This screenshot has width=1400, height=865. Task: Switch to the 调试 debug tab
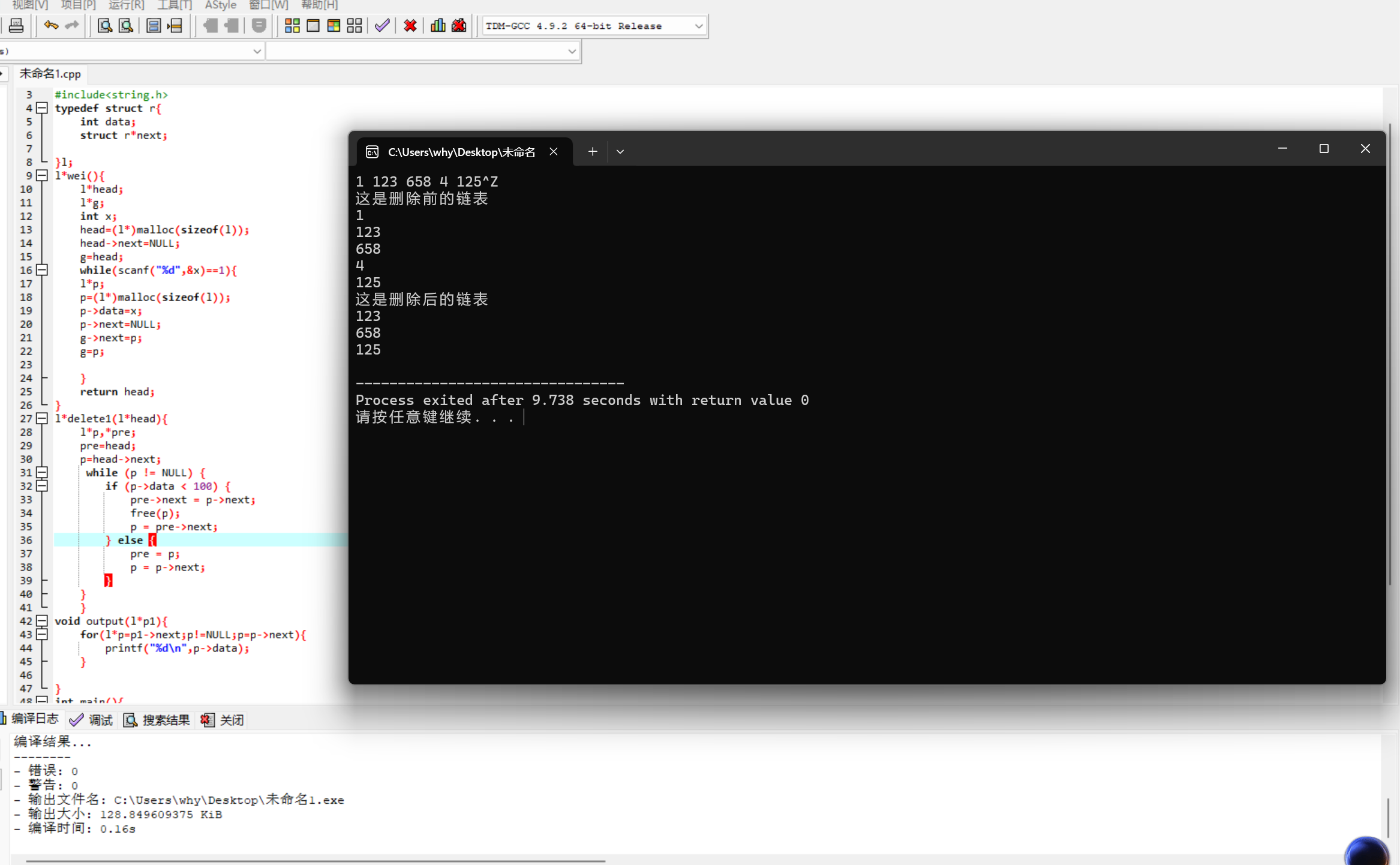pyautogui.click(x=92, y=720)
